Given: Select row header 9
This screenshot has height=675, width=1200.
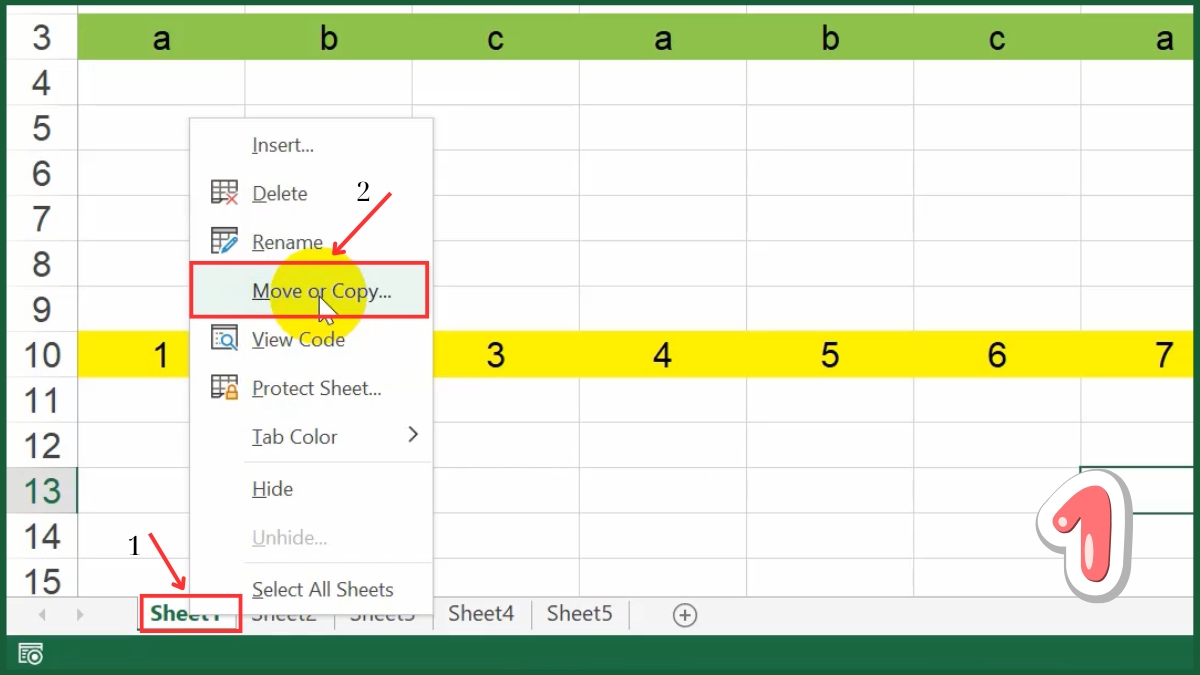Looking at the screenshot, I should point(41,309).
